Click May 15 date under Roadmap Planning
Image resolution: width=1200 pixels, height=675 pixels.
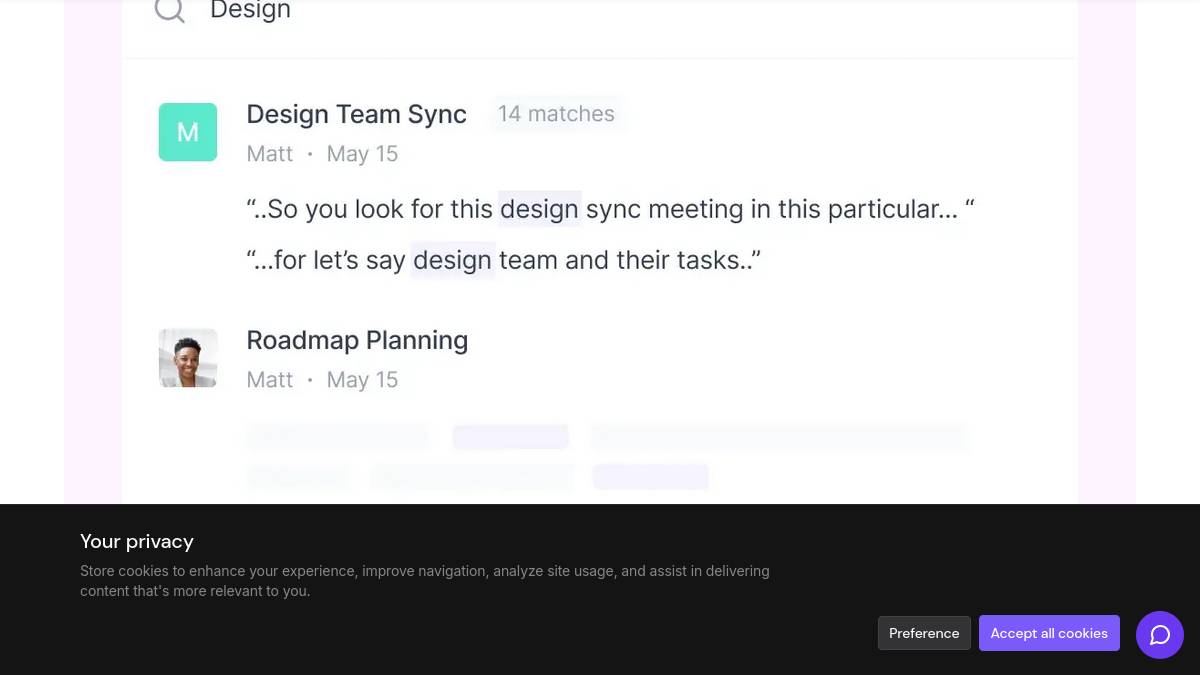362,380
